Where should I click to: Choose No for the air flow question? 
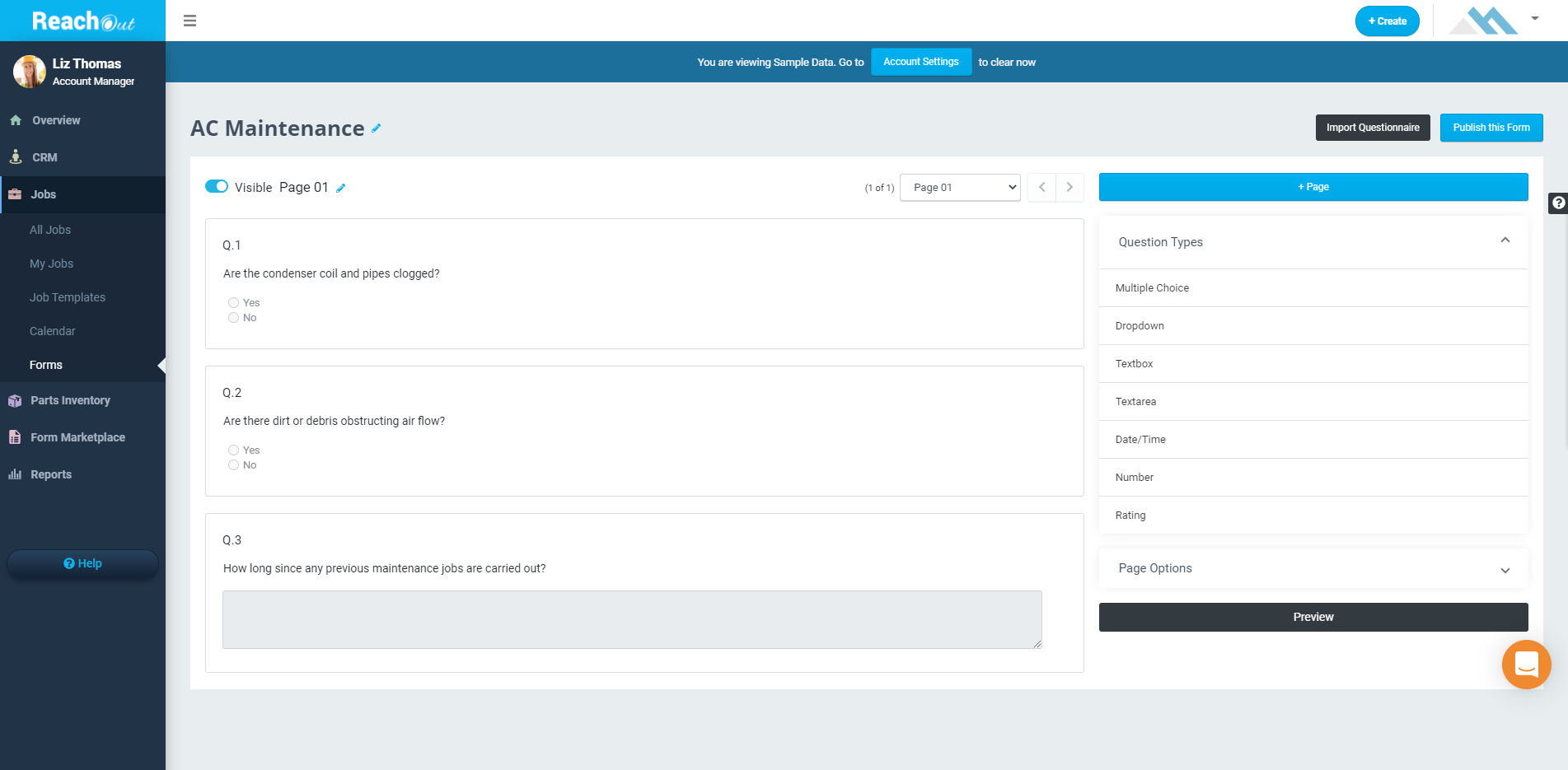pyautogui.click(x=233, y=464)
